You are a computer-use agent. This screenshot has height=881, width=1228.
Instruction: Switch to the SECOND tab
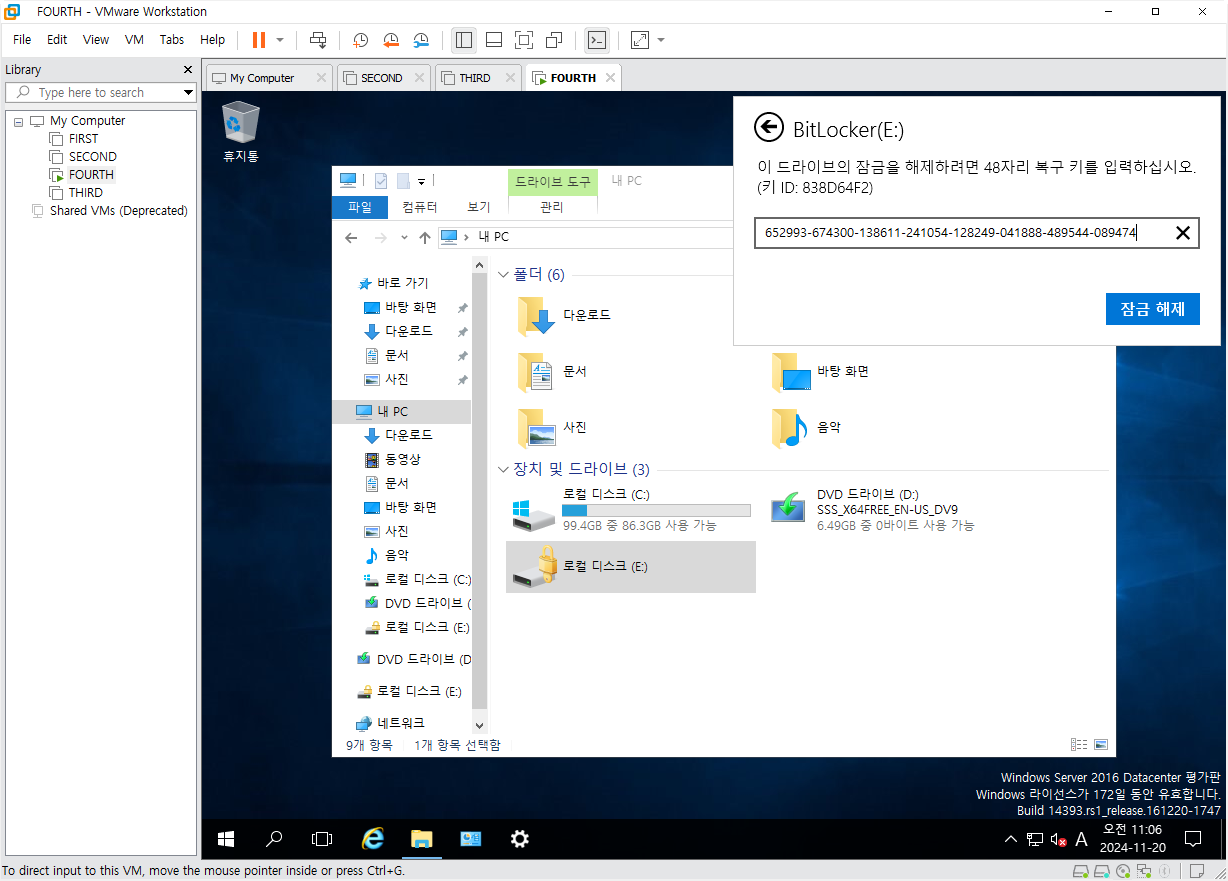tap(382, 78)
